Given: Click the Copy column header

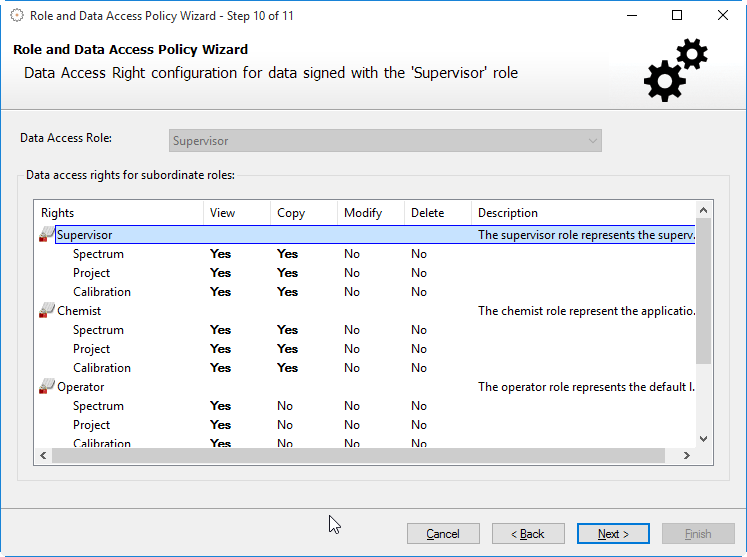Looking at the screenshot, I should click(303, 213).
